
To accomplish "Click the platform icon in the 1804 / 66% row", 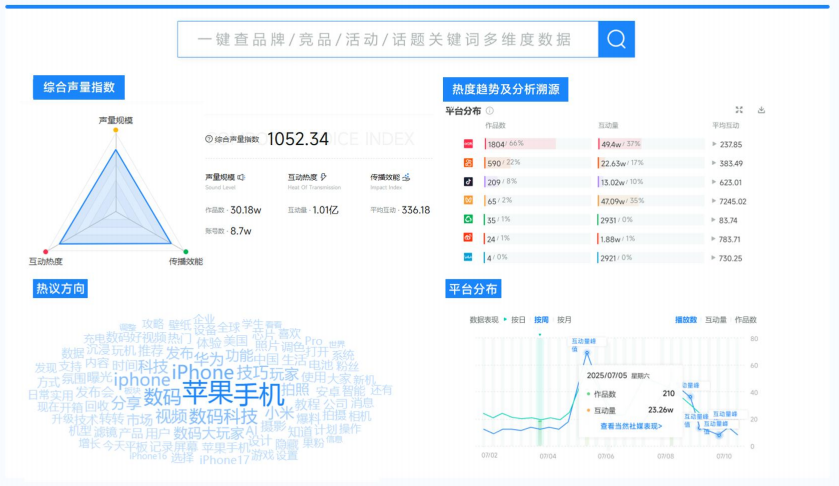I will [x=468, y=143].
